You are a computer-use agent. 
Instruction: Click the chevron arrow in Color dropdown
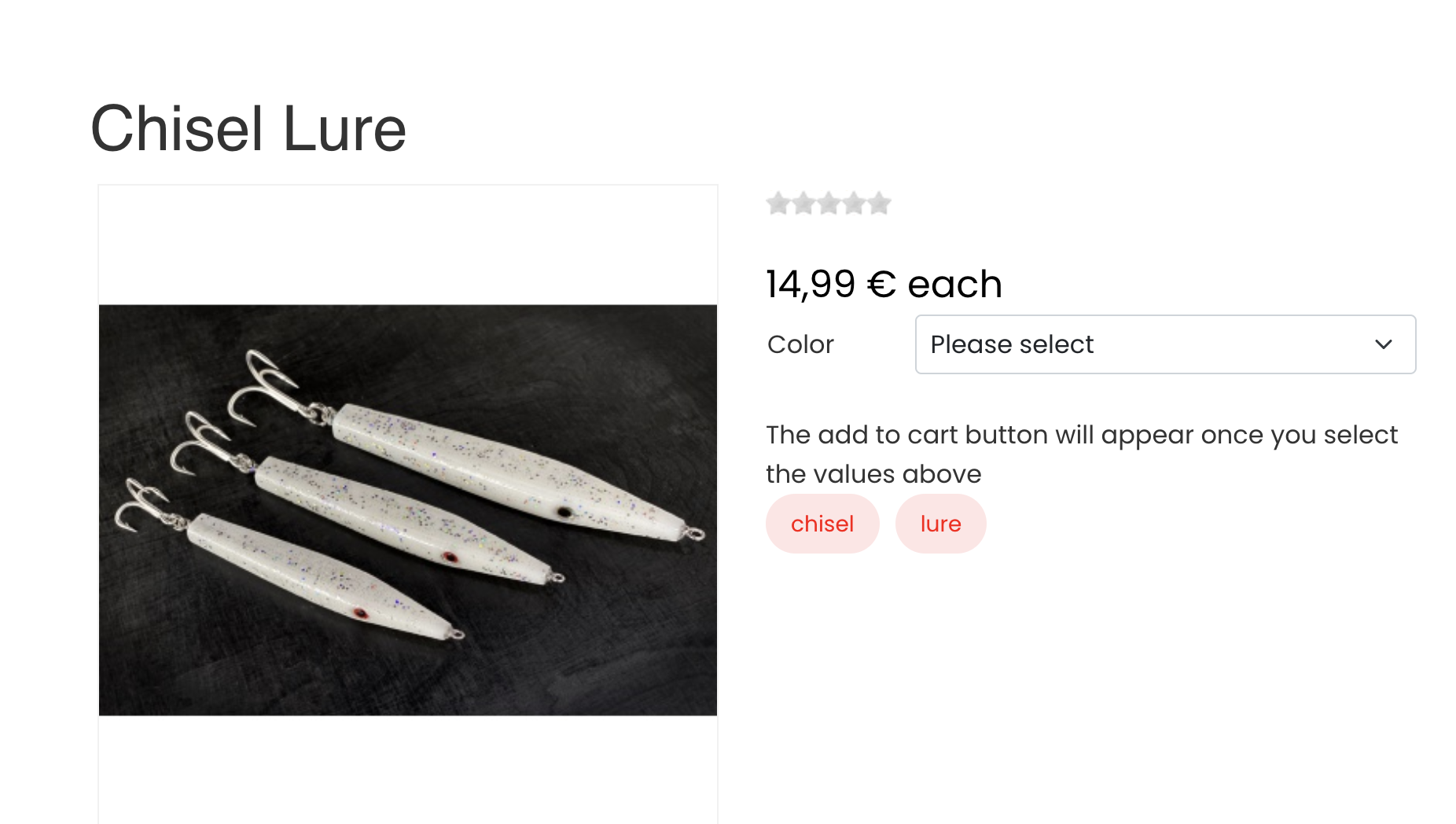point(1384,344)
